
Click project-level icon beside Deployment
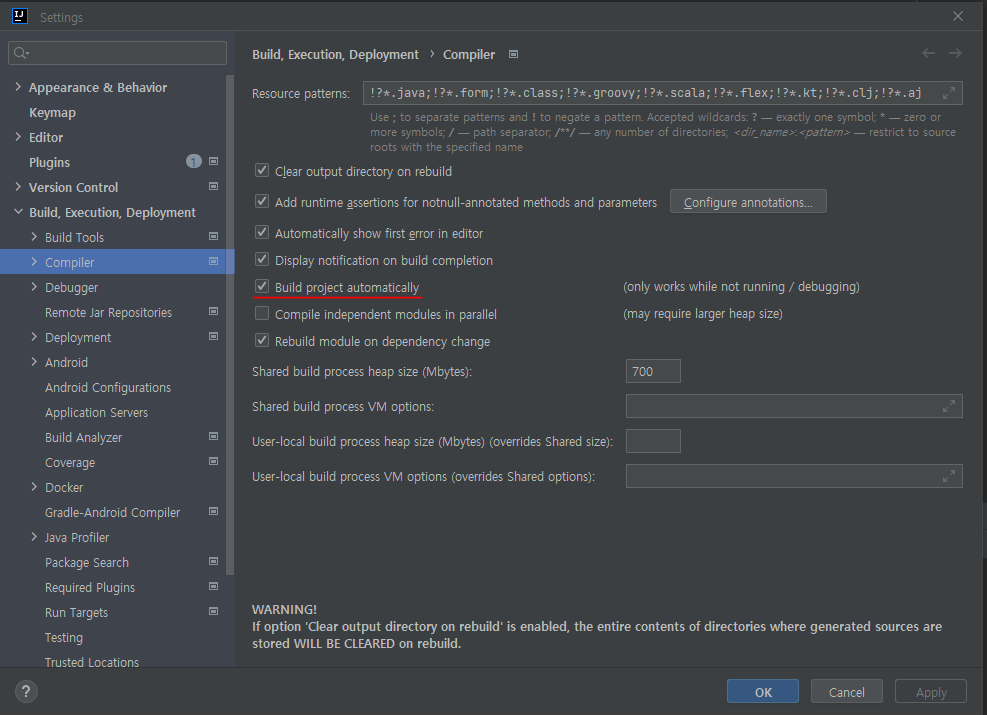pyautogui.click(x=213, y=337)
